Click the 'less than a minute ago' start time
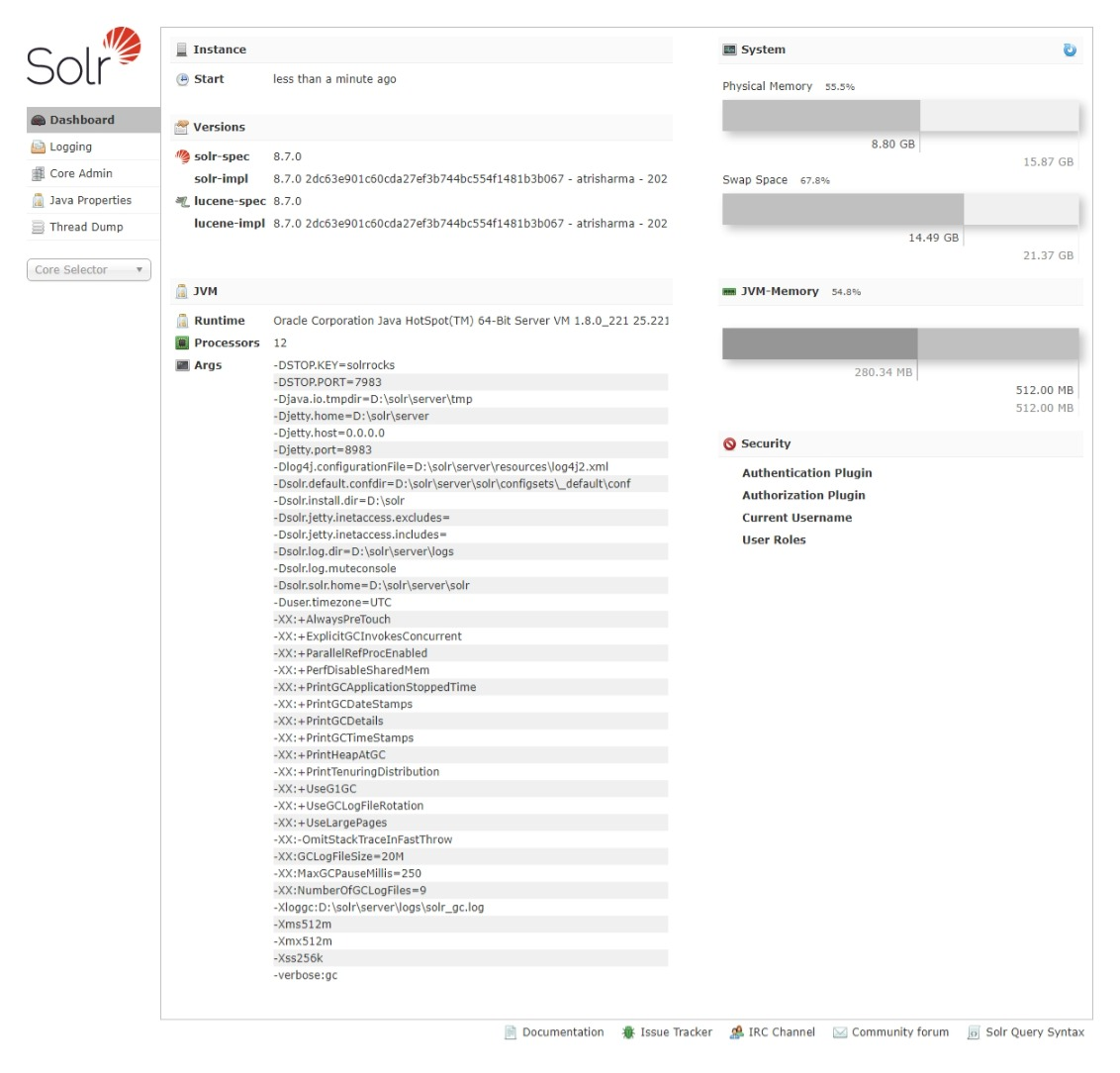This screenshot has height=1073, width=1120. [x=334, y=79]
